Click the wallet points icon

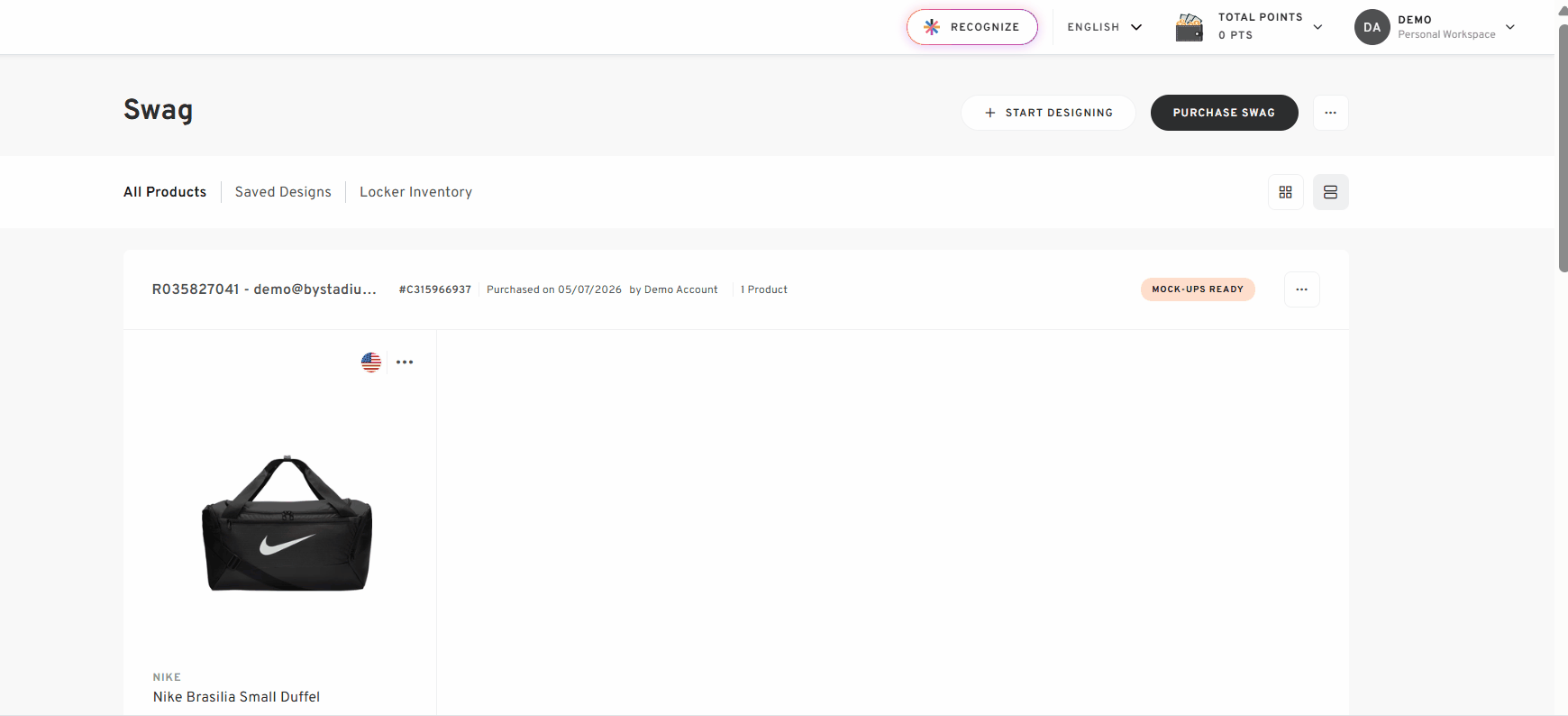(1190, 27)
